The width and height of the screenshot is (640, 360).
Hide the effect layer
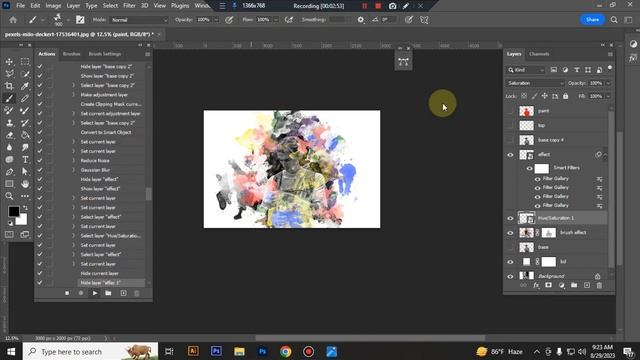(x=510, y=155)
